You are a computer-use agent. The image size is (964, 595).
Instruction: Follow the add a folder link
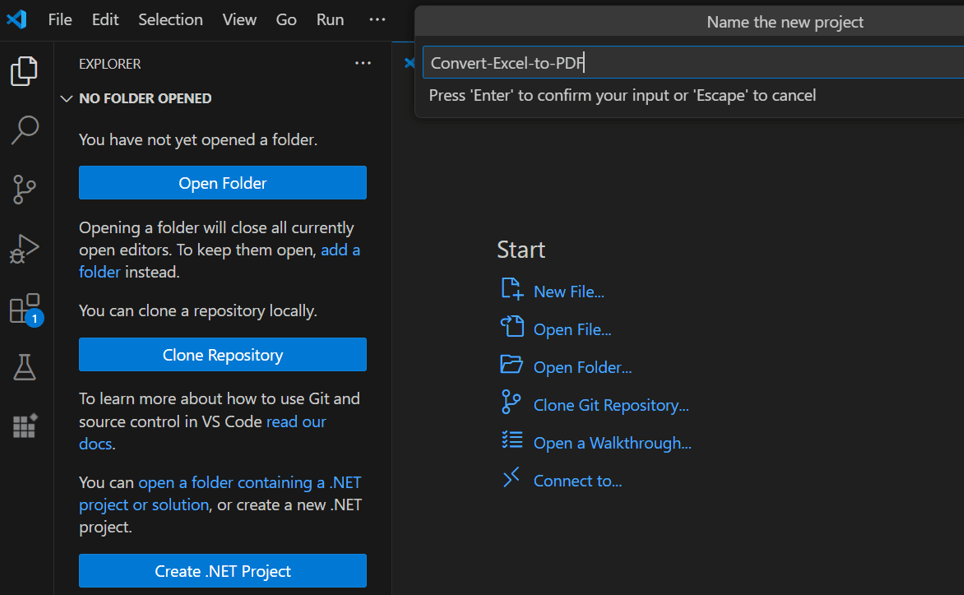(x=340, y=250)
